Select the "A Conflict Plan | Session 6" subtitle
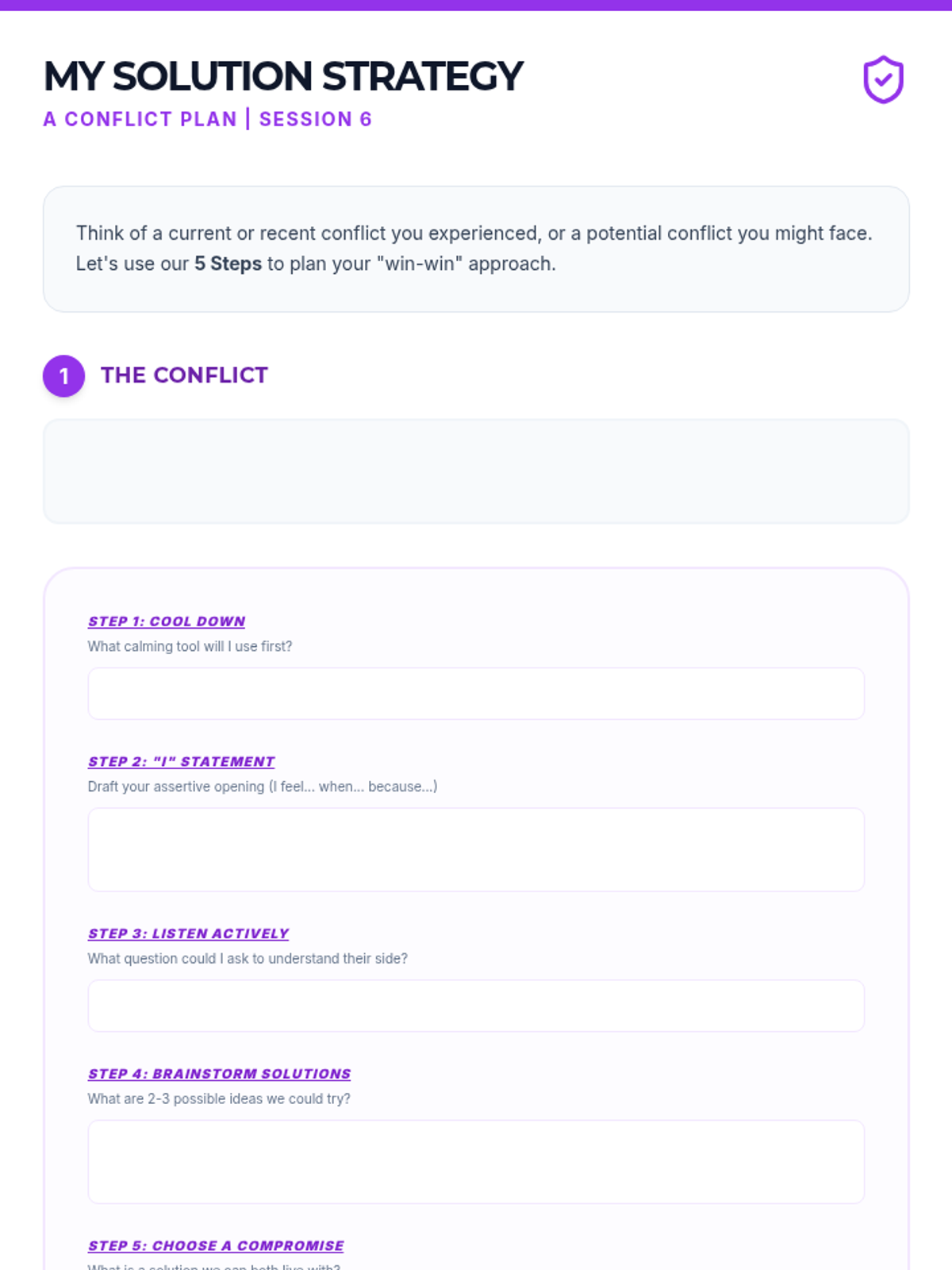 (x=207, y=119)
